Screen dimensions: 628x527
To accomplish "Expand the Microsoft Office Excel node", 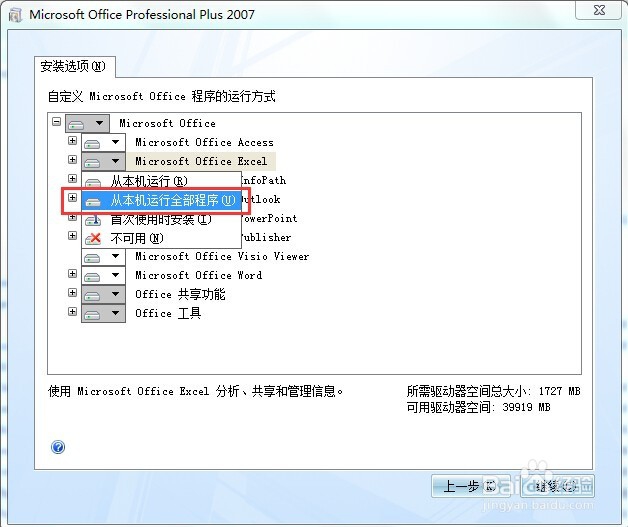I will pos(72,159).
